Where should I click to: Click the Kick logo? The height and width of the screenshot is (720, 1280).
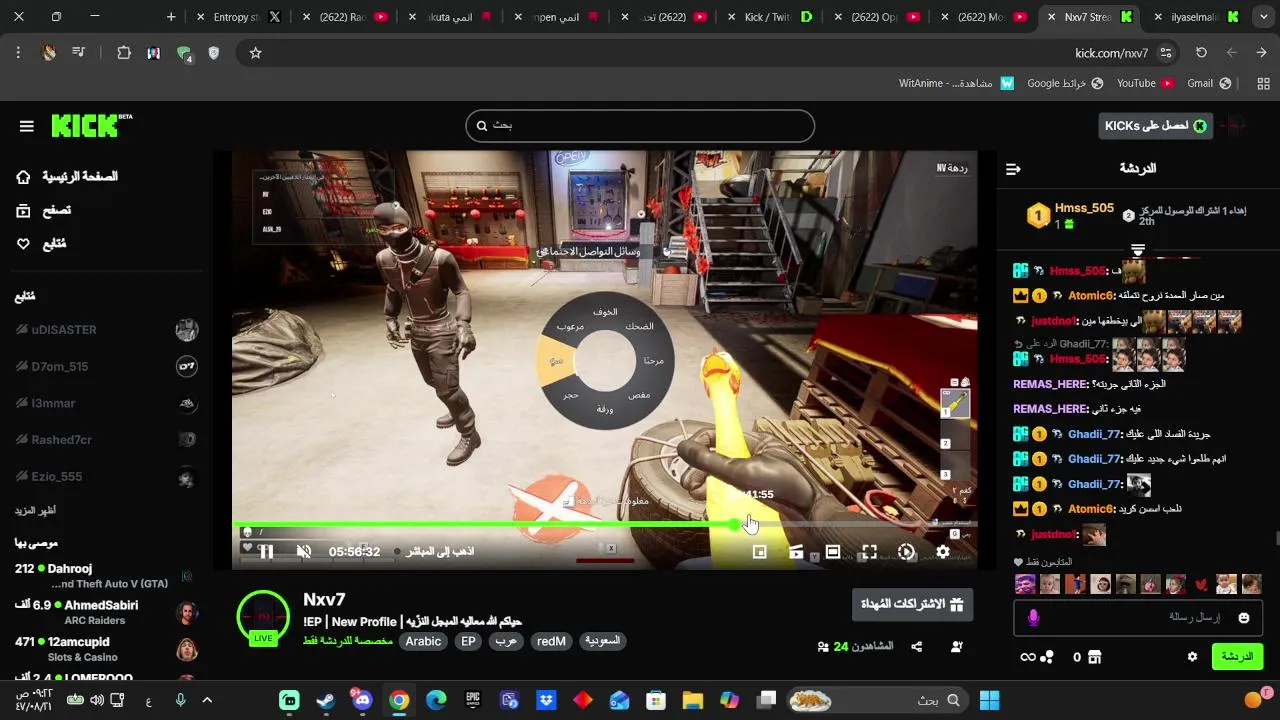click(x=91, y=125)
